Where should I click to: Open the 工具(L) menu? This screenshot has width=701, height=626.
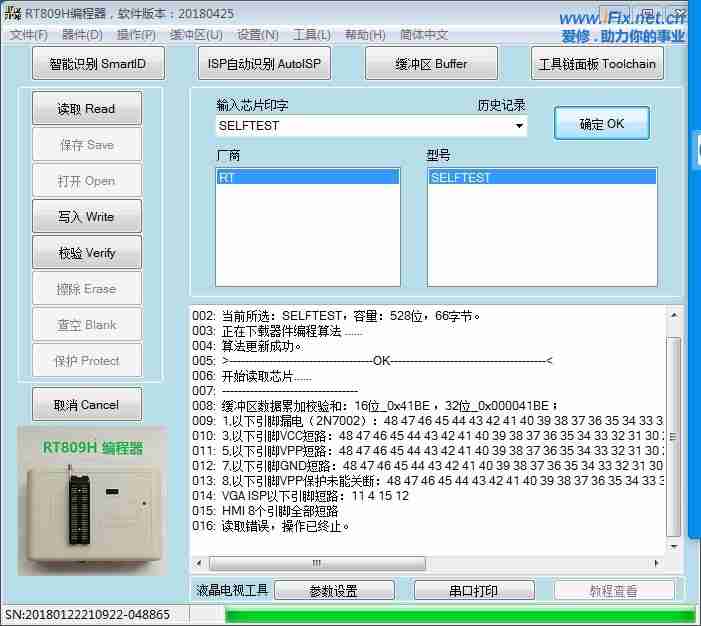pyautogui.click(x=312, y=35)
